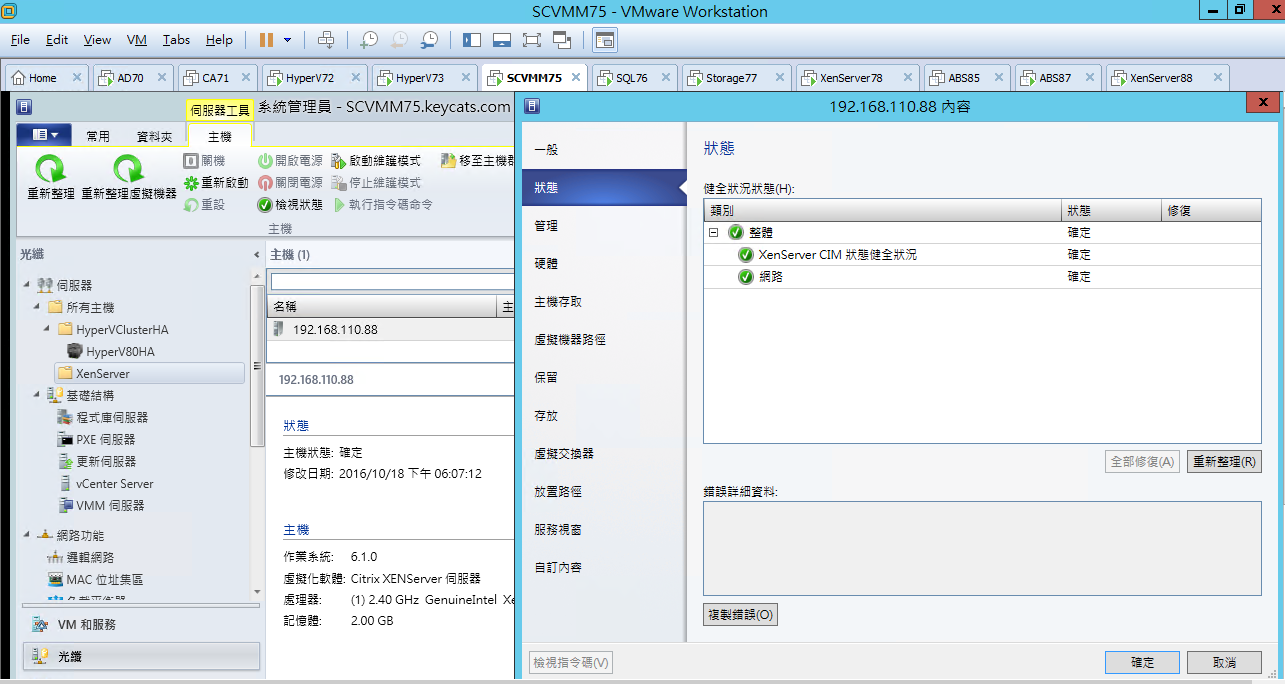Toggle thumbnail bar view icon

502,40
